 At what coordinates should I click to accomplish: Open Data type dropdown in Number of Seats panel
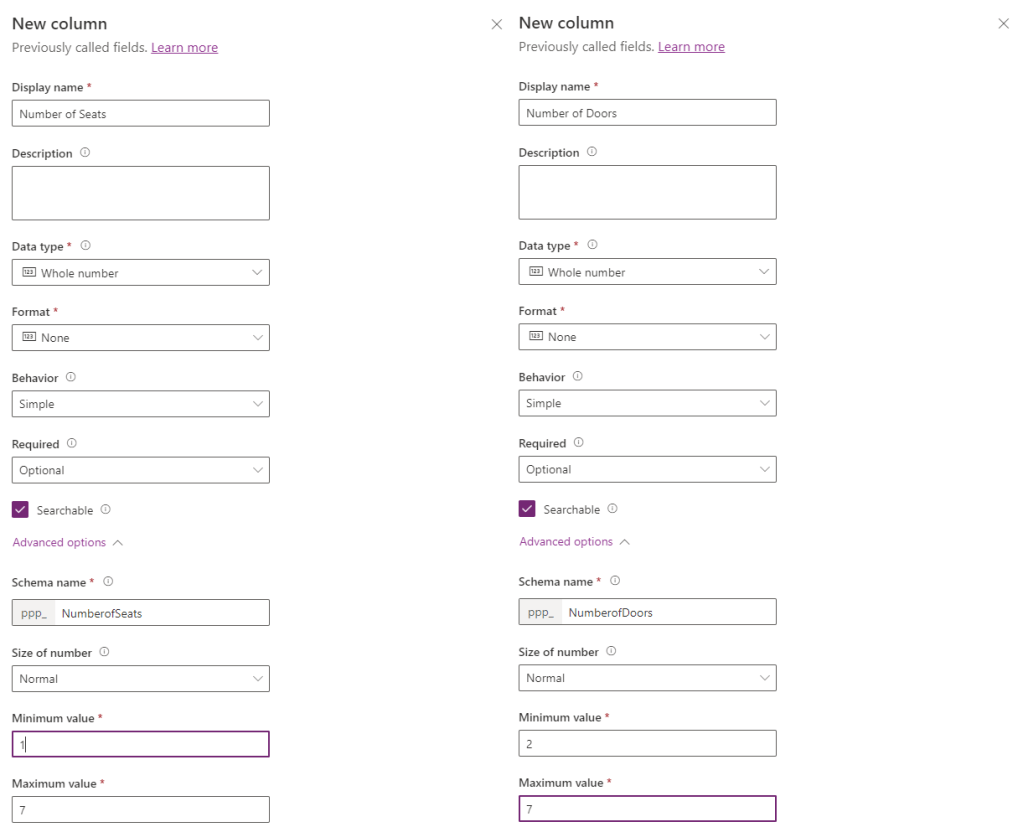tap(141, 273)
